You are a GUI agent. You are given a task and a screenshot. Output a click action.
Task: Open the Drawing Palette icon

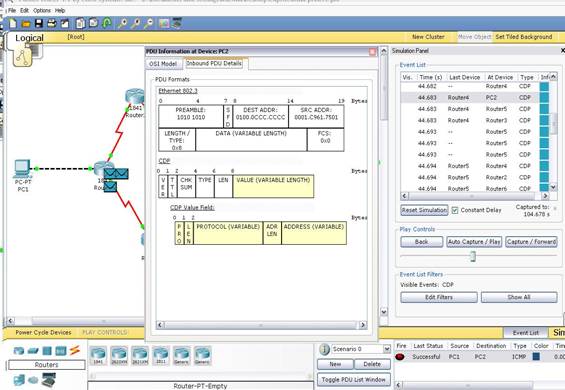164,23
